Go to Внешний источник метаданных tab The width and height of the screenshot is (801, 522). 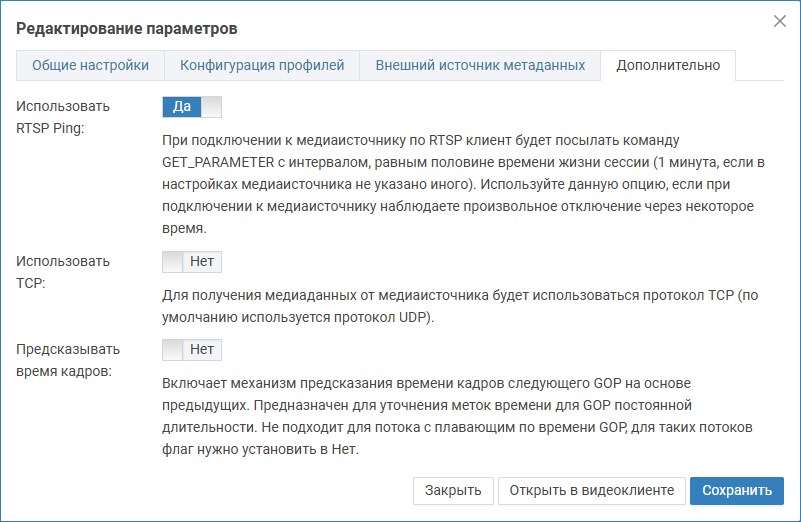[480, 65]
